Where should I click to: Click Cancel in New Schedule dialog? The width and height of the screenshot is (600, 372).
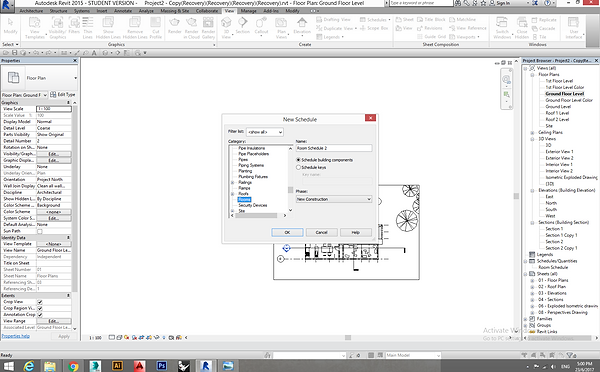(321, 232)
